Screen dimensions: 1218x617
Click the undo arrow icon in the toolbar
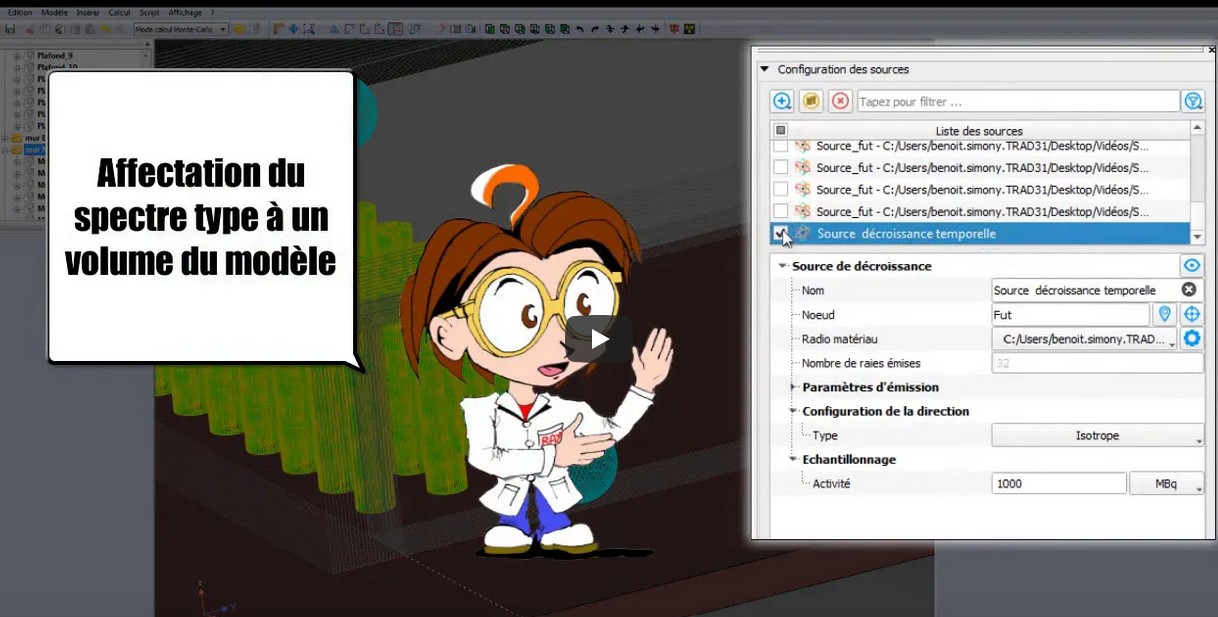(580, 29)
